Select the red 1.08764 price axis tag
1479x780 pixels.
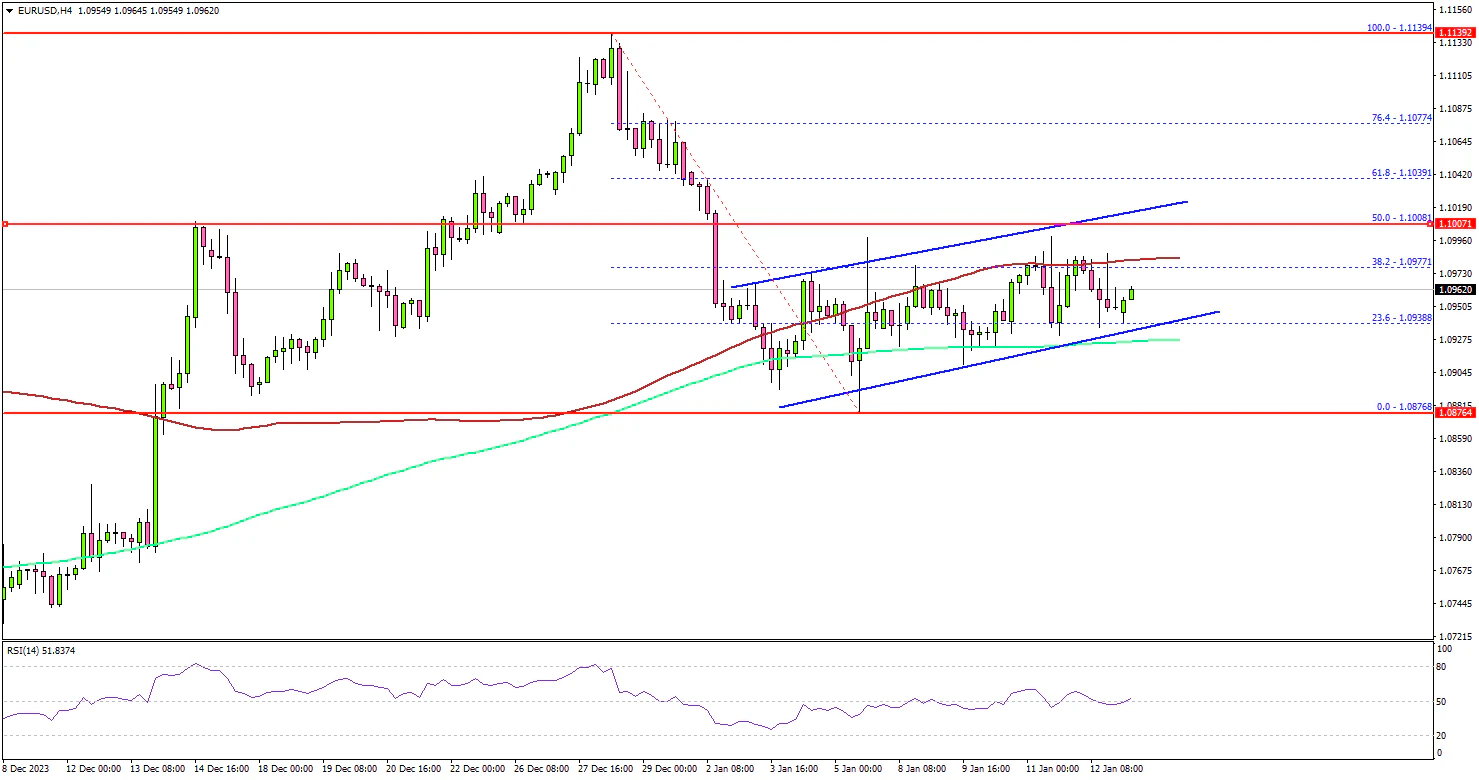point(1453,412)
